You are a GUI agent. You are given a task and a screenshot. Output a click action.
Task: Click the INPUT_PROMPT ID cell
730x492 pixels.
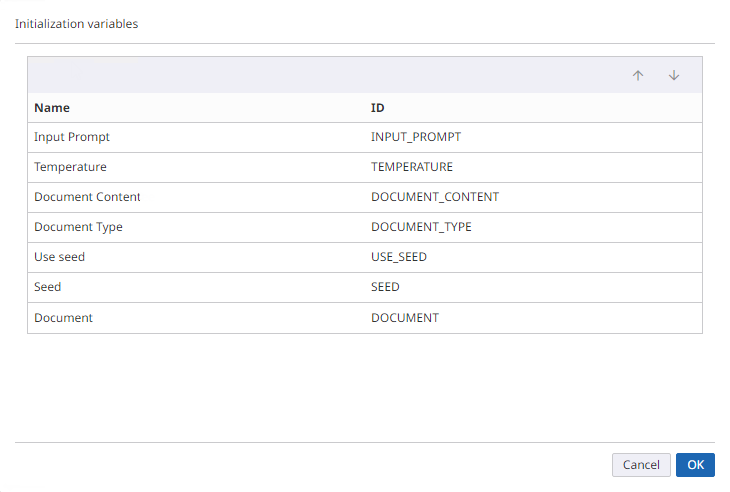tap(415, 137)
